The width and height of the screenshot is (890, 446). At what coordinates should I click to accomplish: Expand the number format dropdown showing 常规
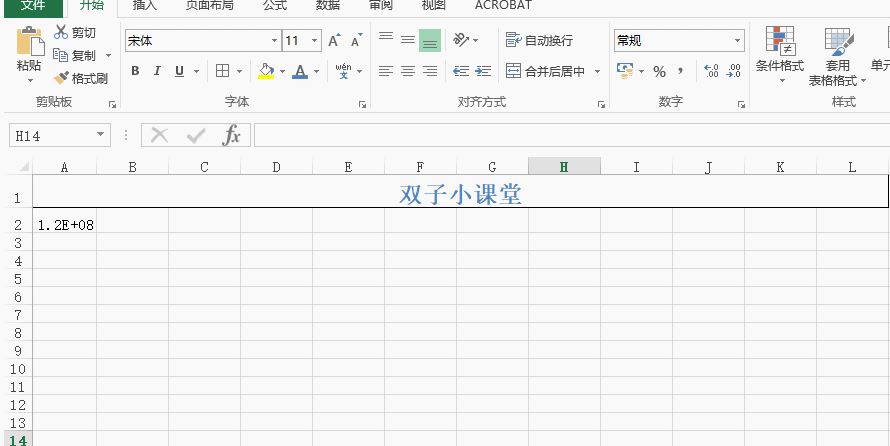click(738, 41)
